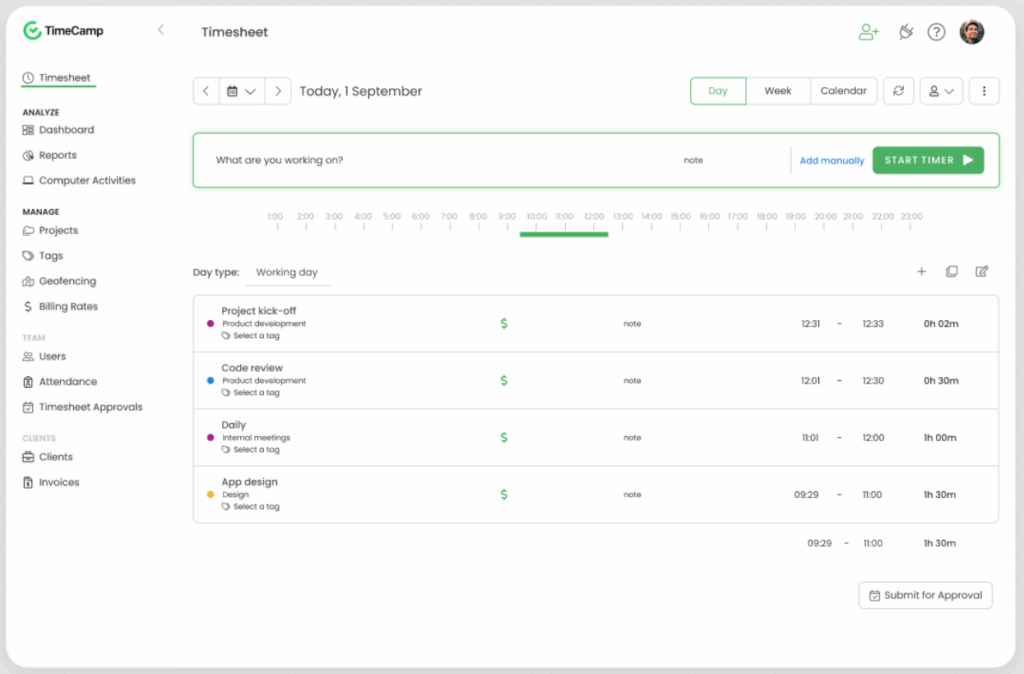This screenshot has width=1024, height=674.
Task: Open Billing Rates in the sidebar
Action: 60,306
